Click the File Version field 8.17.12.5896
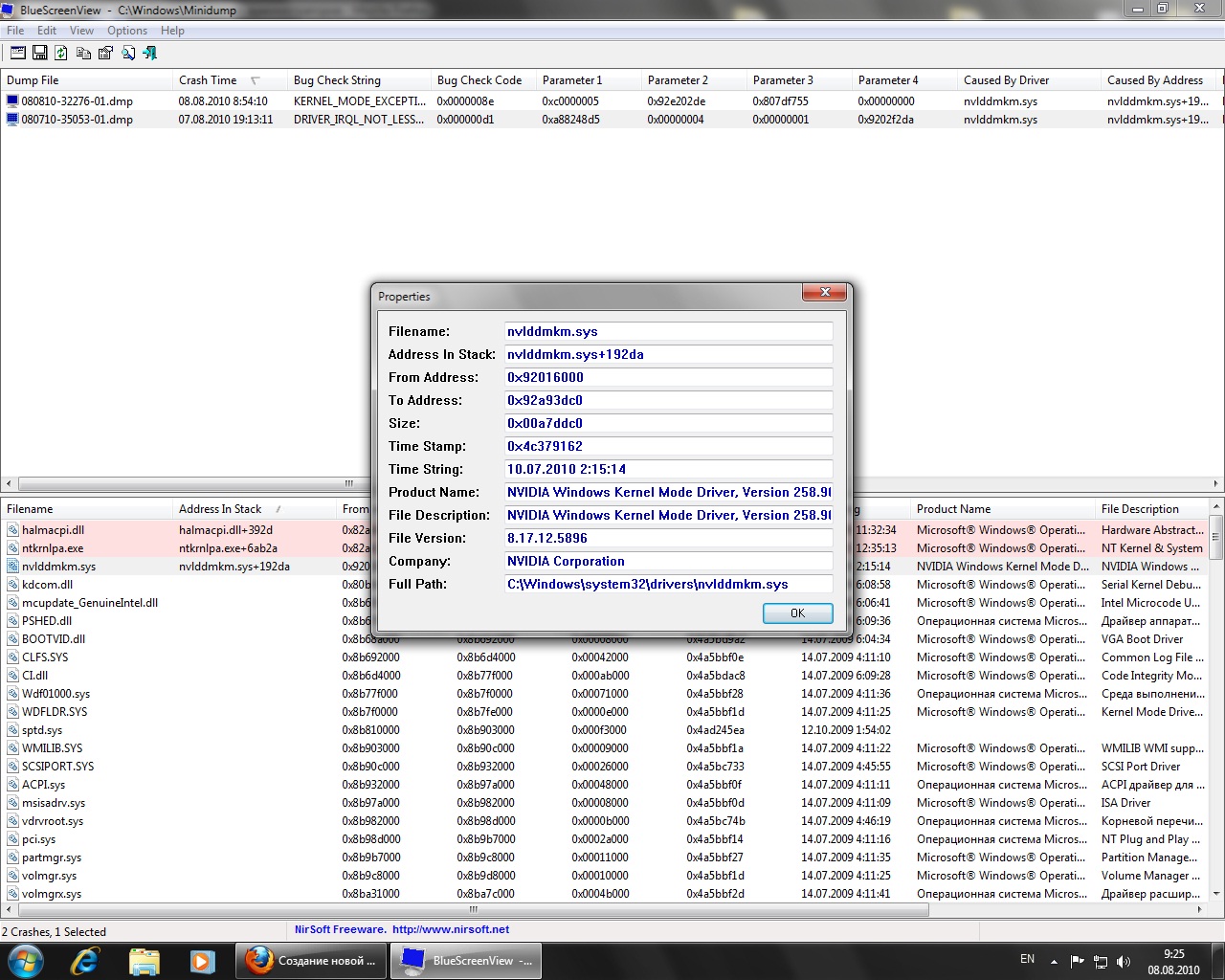This screenshot has width=1225, height=980. tap(669, 538)
